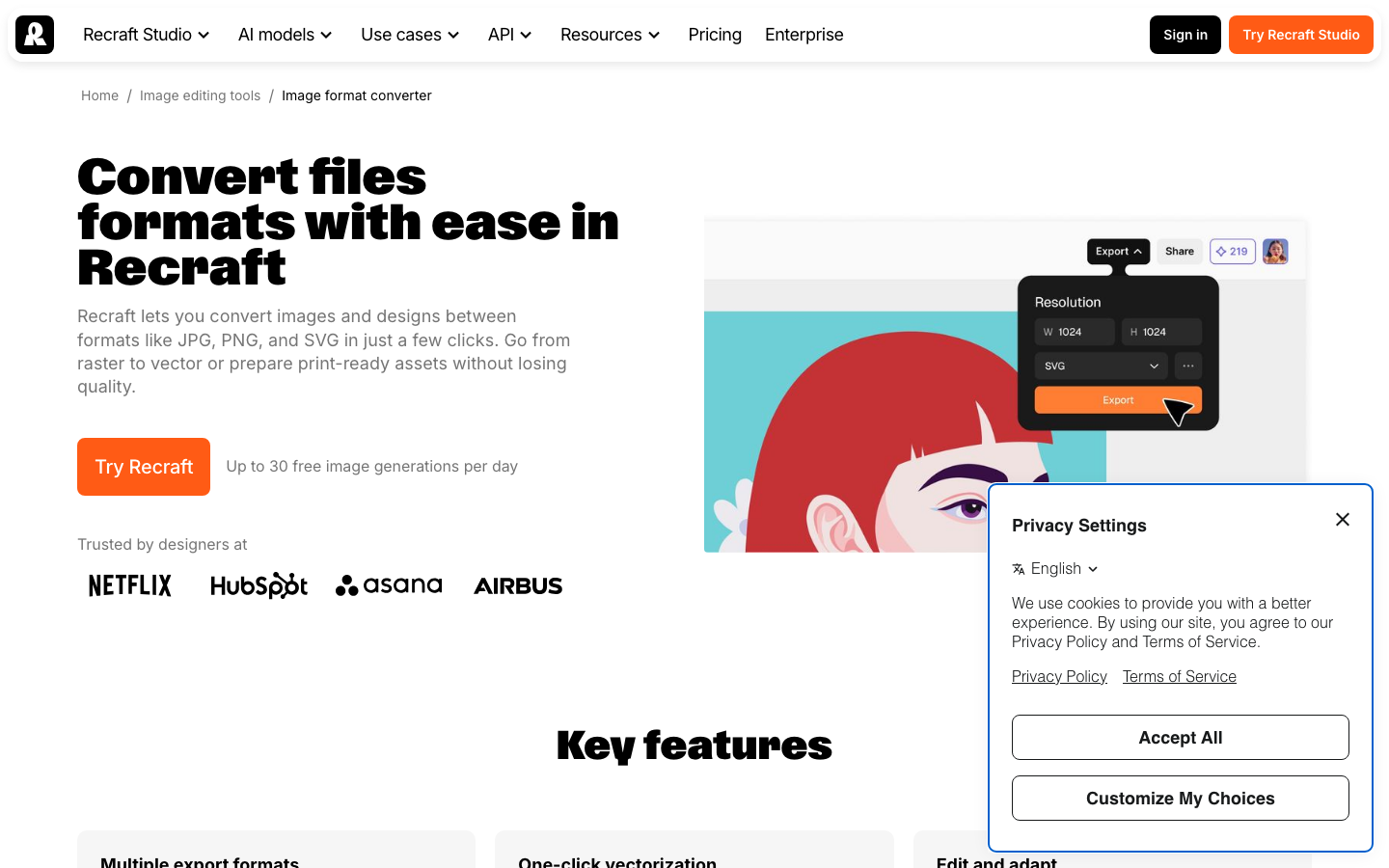Expand the AI models menu
This screenshot has height=868, width=1389.
[286, 35]
